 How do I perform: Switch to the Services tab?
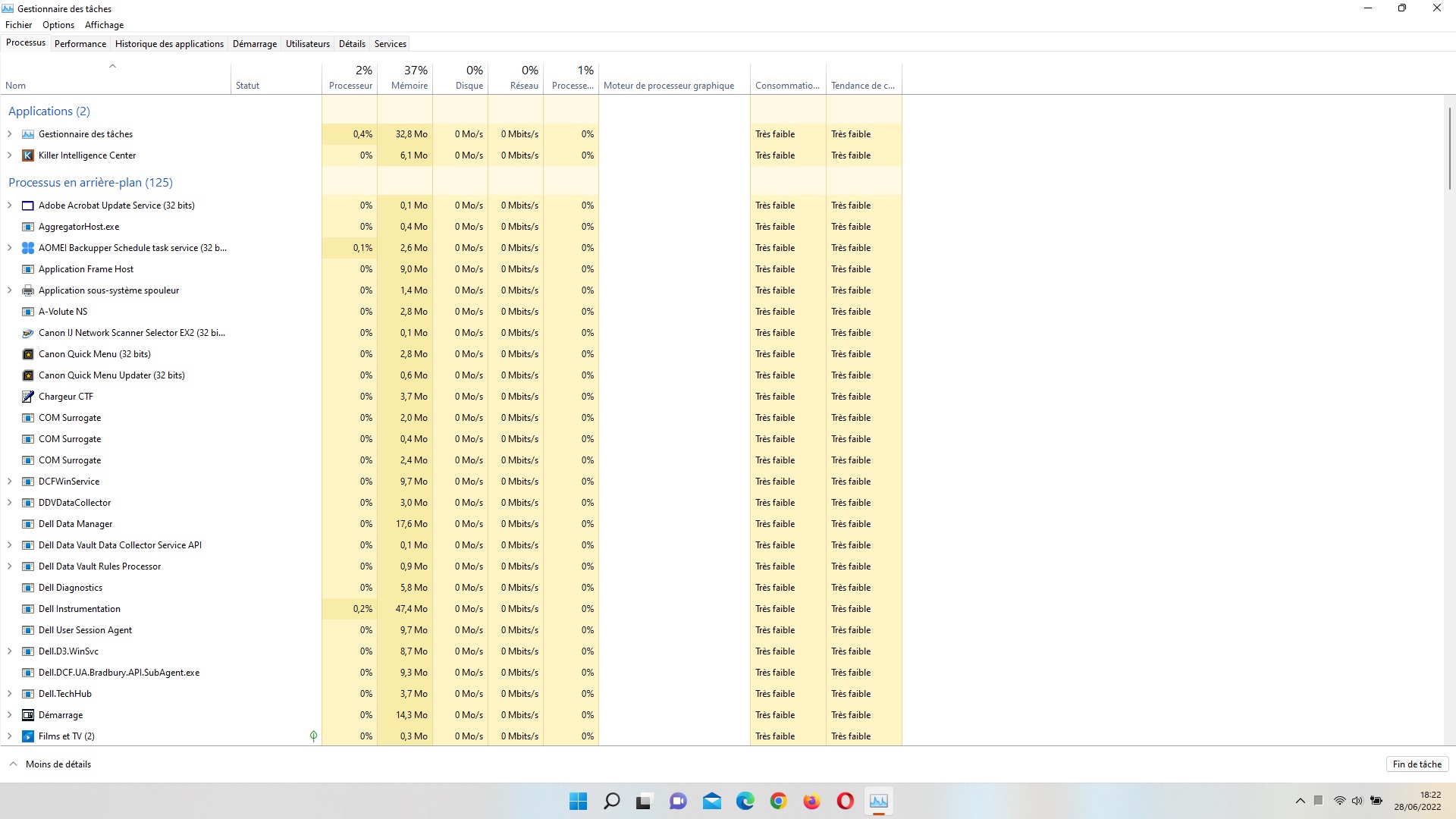tap(391, 44)
